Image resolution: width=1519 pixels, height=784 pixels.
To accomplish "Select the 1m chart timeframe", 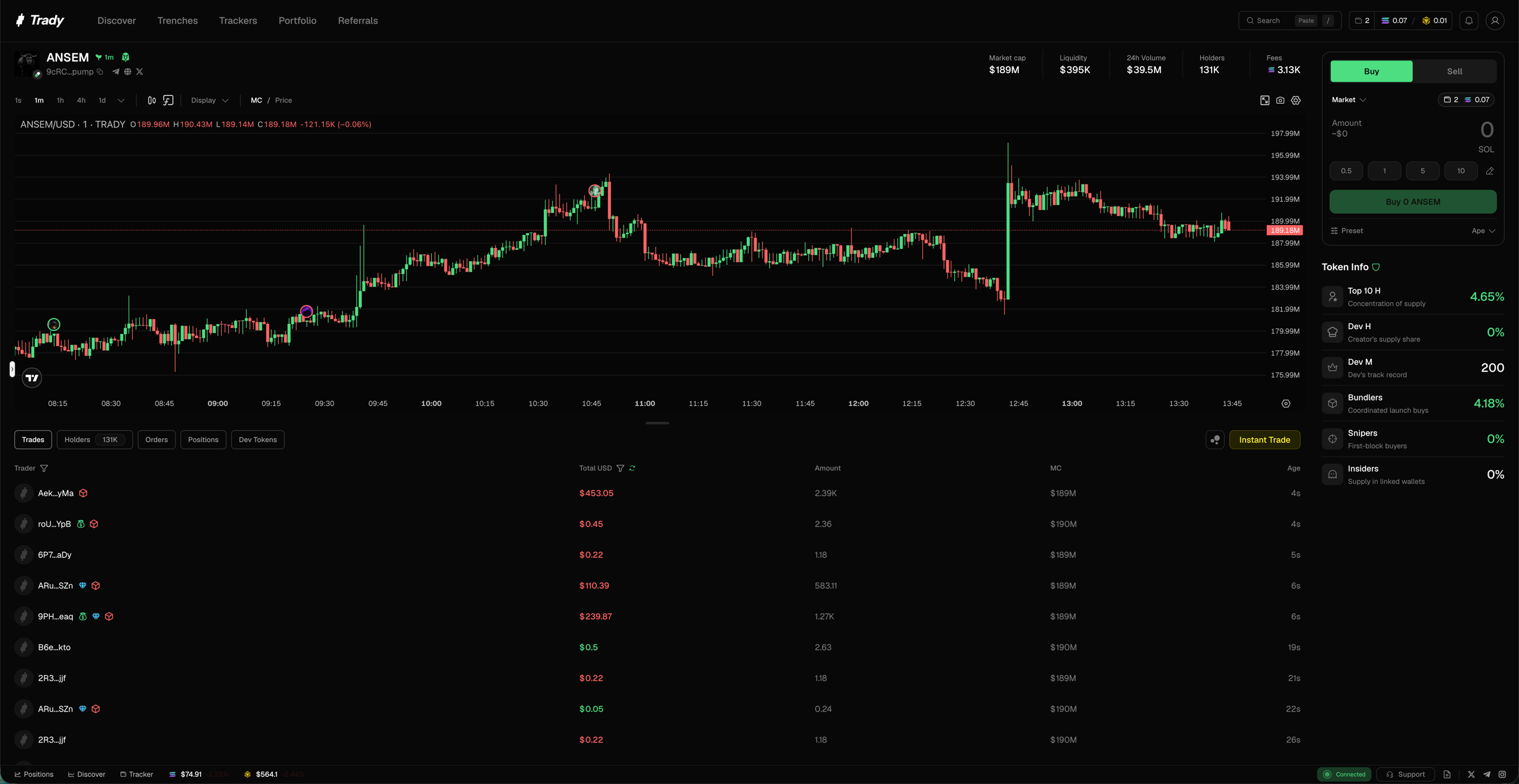I will [x=39, y=100].
